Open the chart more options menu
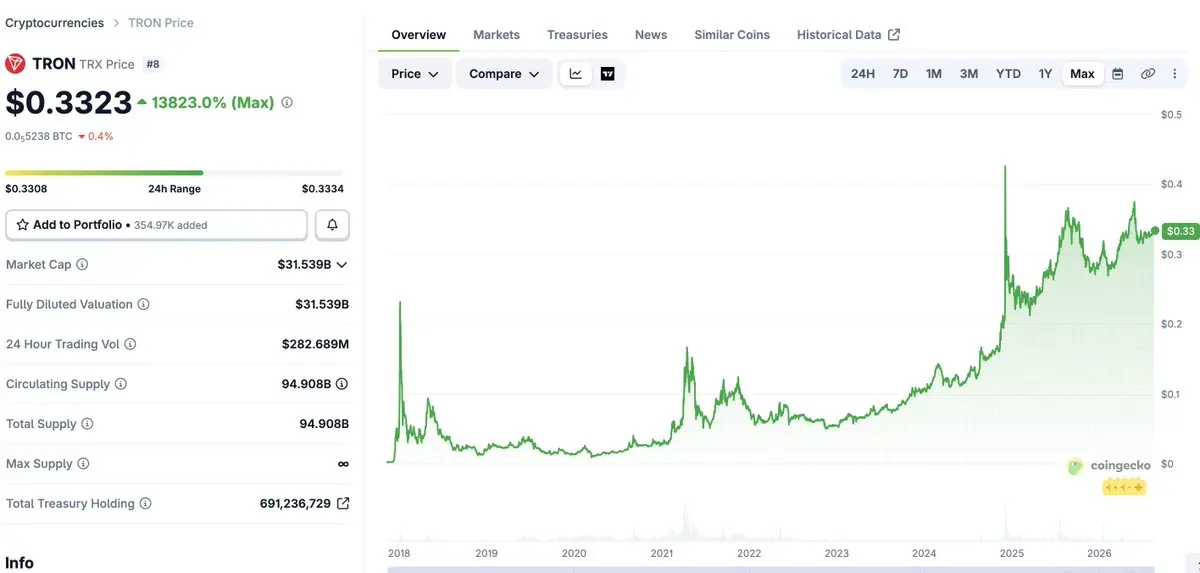Screen dimensions: 1200x573 tap(1174, 74)
